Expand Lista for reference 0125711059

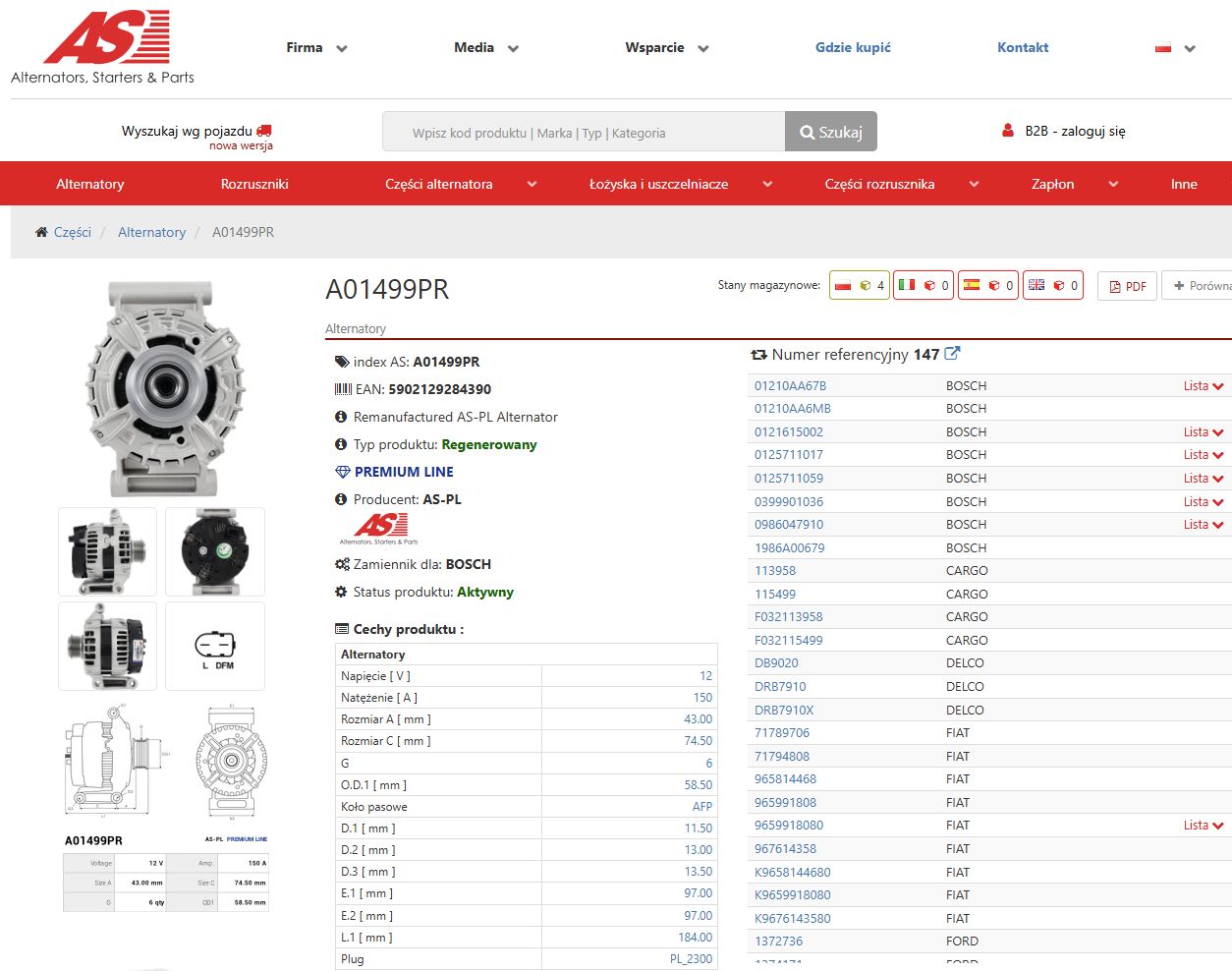tap(1204, 478)
